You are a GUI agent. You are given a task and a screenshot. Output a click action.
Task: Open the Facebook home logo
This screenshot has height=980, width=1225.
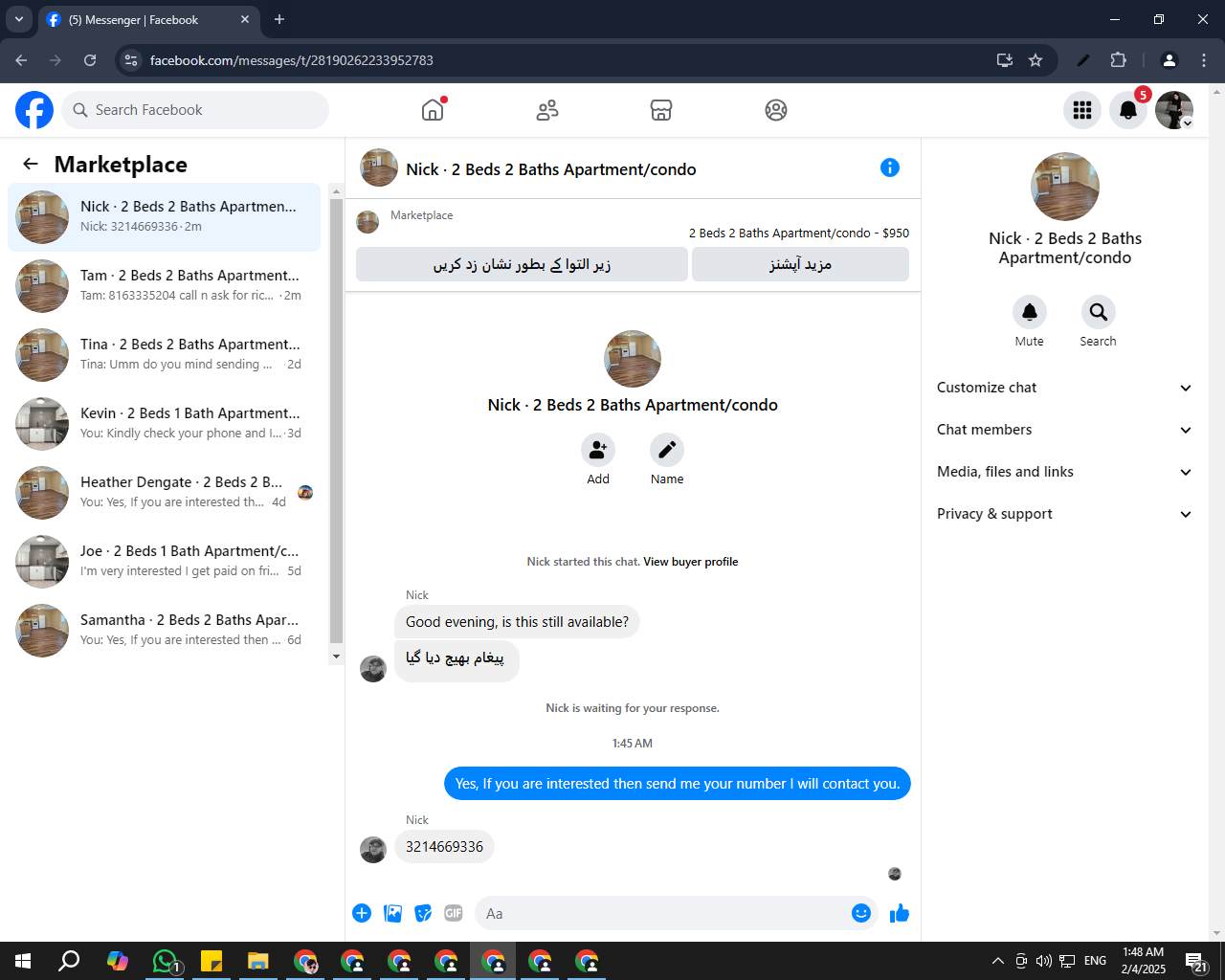coord(34,110)
